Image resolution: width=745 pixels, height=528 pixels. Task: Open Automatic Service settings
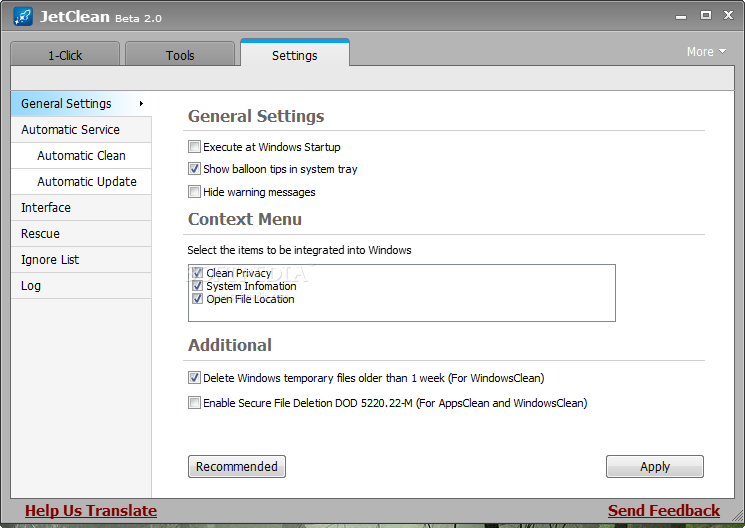click(81, 130)
